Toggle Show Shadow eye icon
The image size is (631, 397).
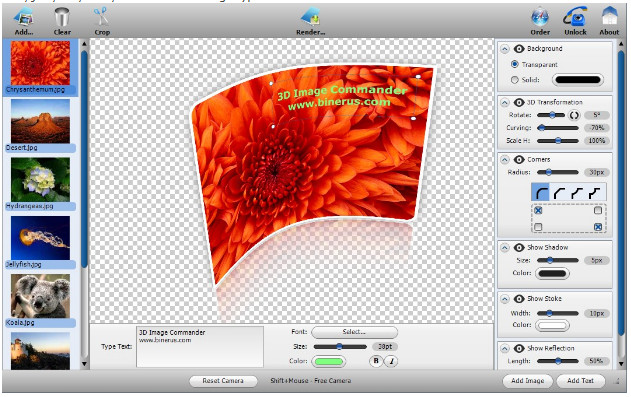(519, 248)
